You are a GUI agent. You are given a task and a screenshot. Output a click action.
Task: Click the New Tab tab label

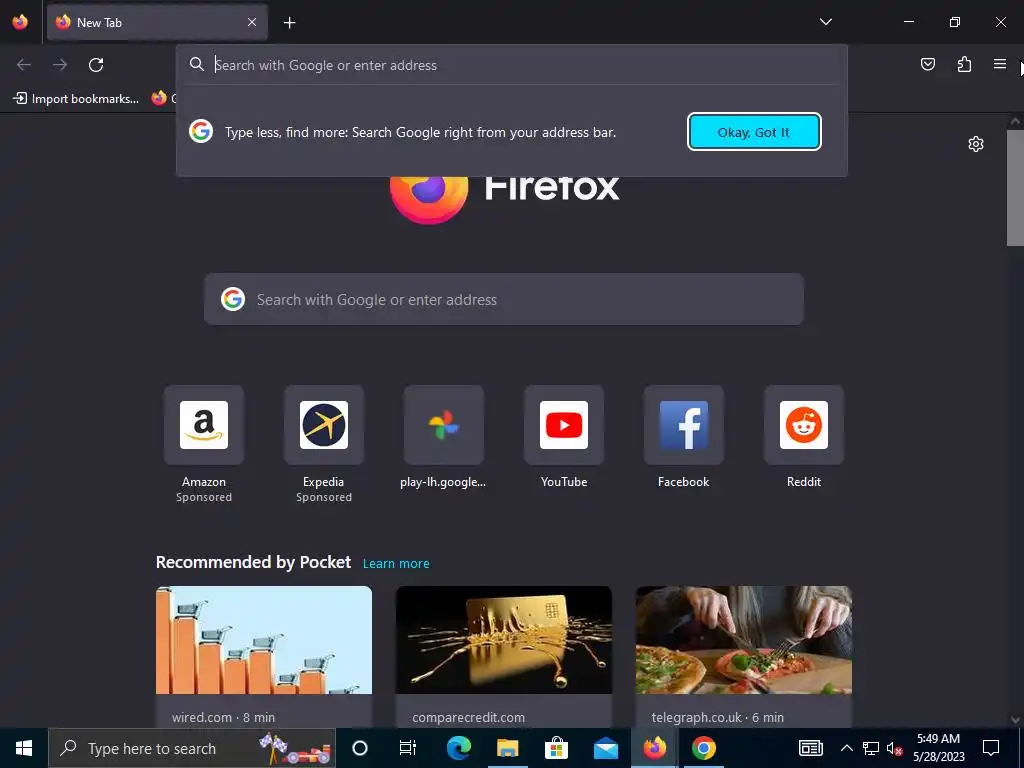99,22
